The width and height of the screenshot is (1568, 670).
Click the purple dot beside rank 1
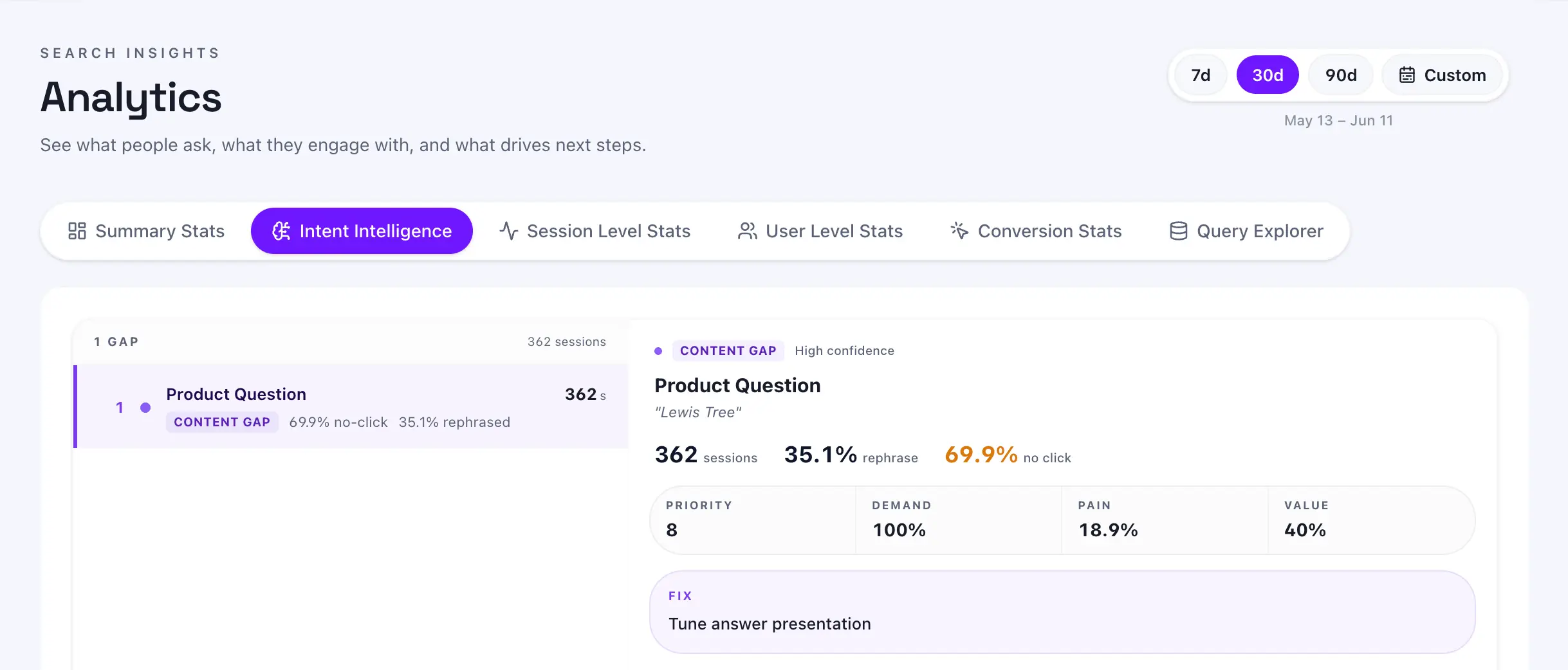pos(145,407)
